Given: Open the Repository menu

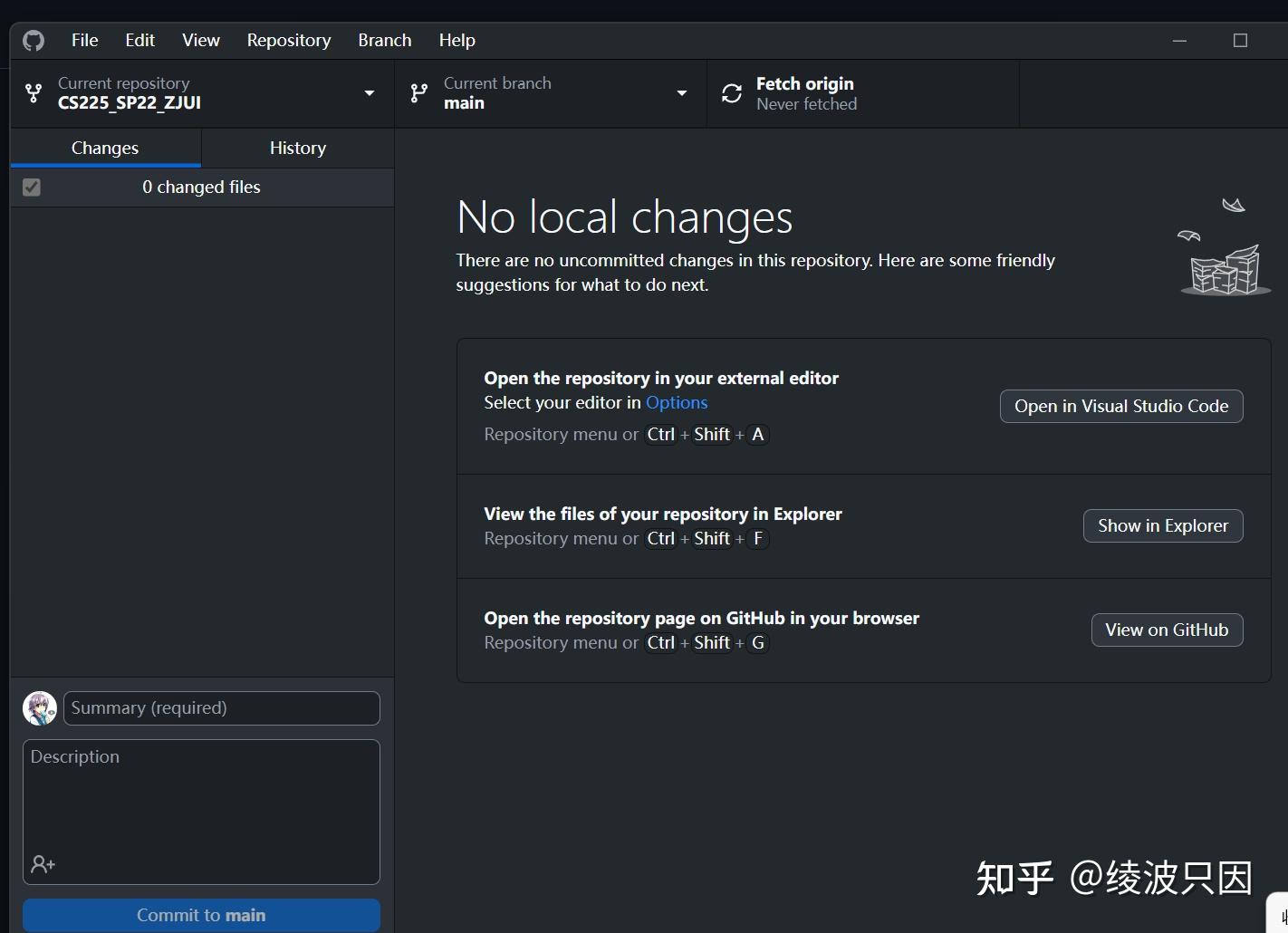Looking at the screenshot, I should click(x=288, y=40).
